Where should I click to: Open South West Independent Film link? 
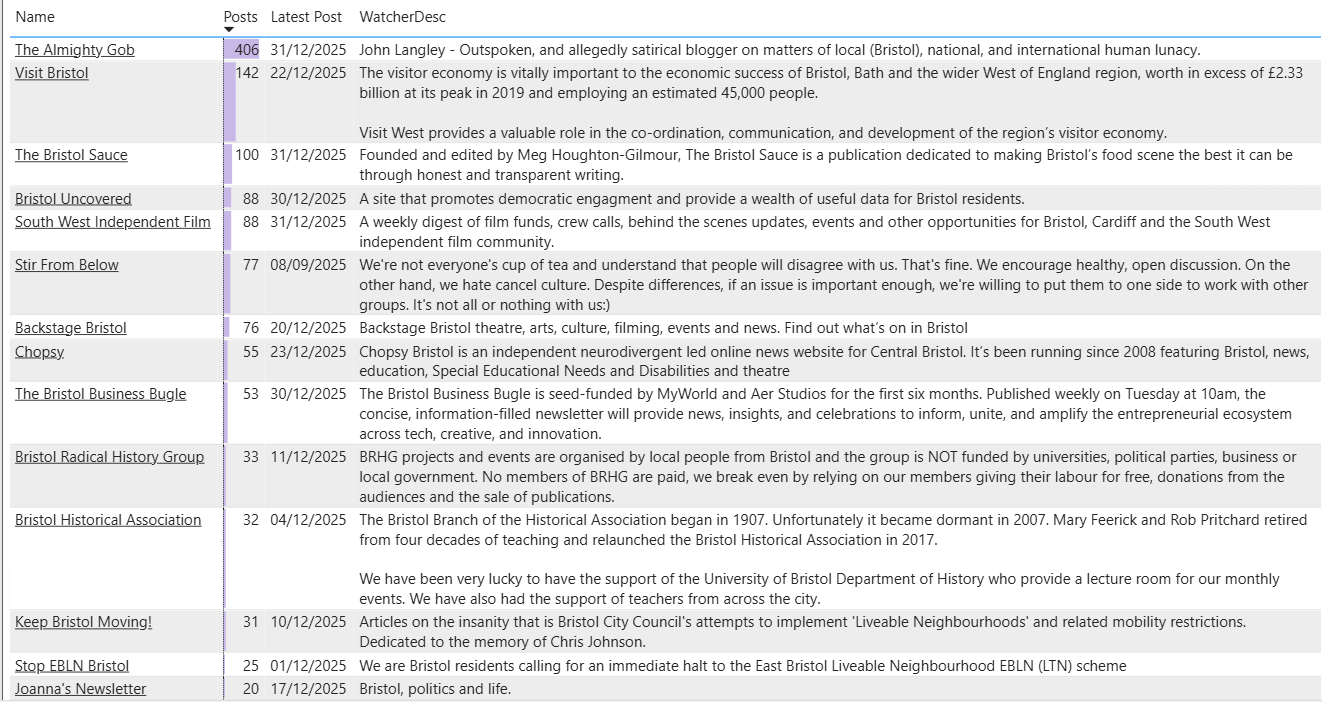point(112,222)
